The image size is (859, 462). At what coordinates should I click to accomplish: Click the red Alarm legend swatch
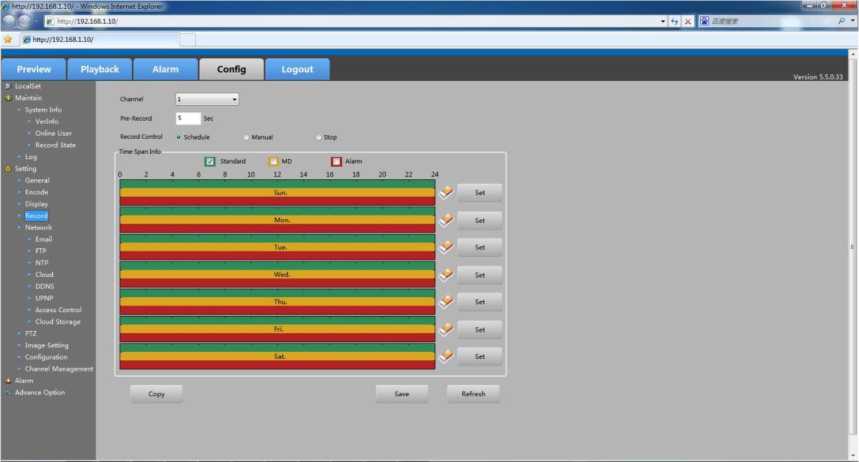click(336, 161)
